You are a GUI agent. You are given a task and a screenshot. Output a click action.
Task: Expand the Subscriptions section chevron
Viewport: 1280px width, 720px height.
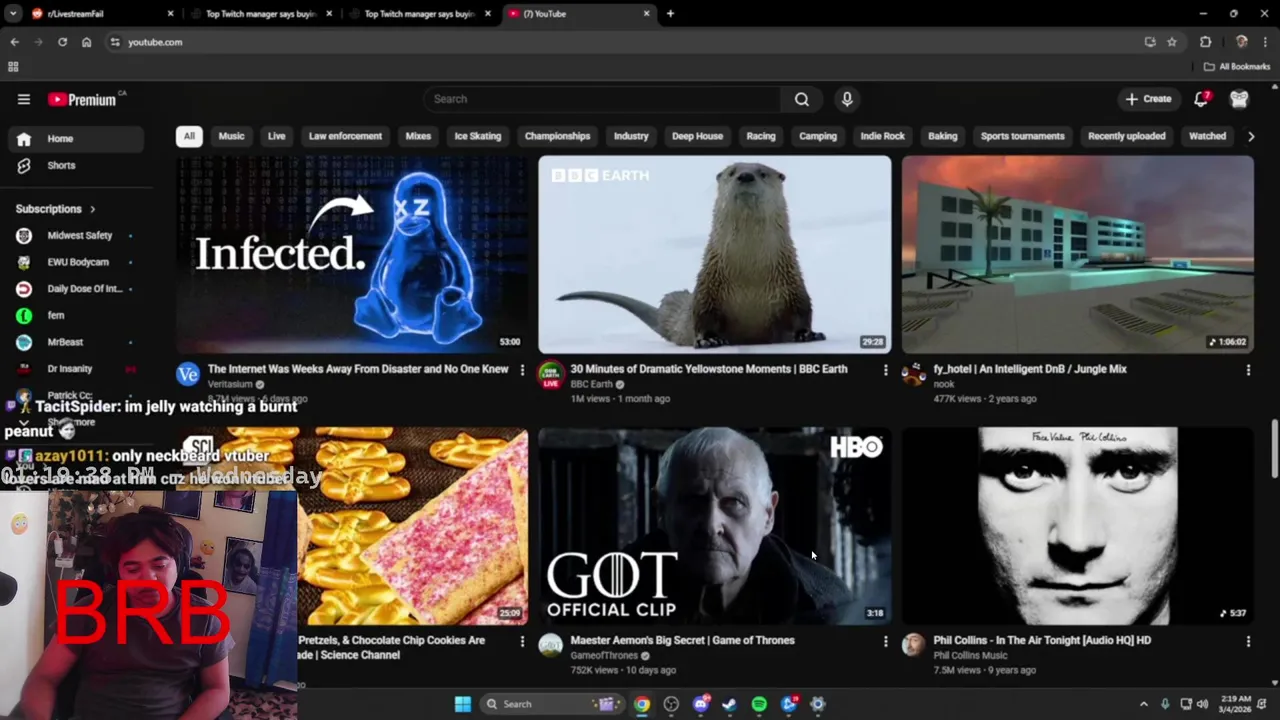93,209
